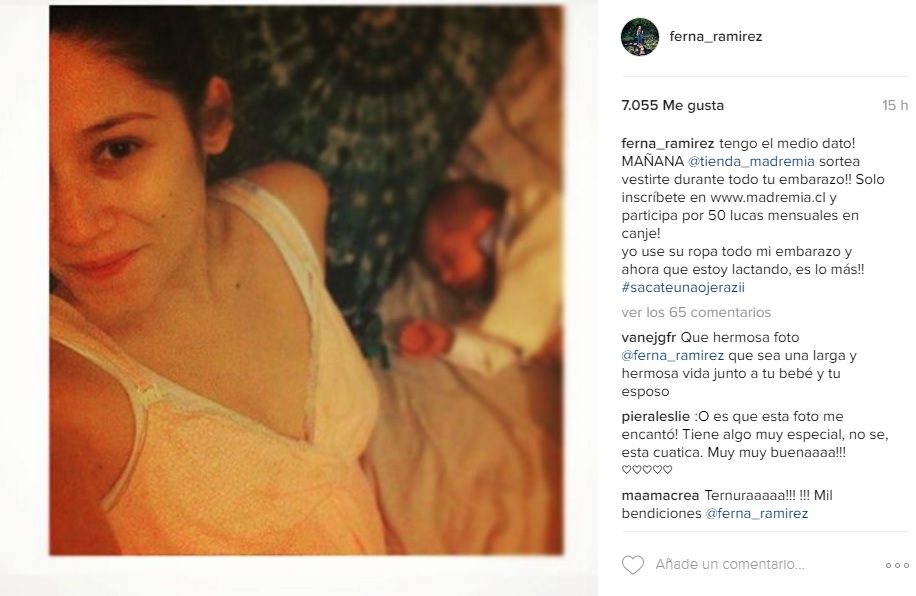Click the 7.055 Me gusta likes count

point(672,105)
